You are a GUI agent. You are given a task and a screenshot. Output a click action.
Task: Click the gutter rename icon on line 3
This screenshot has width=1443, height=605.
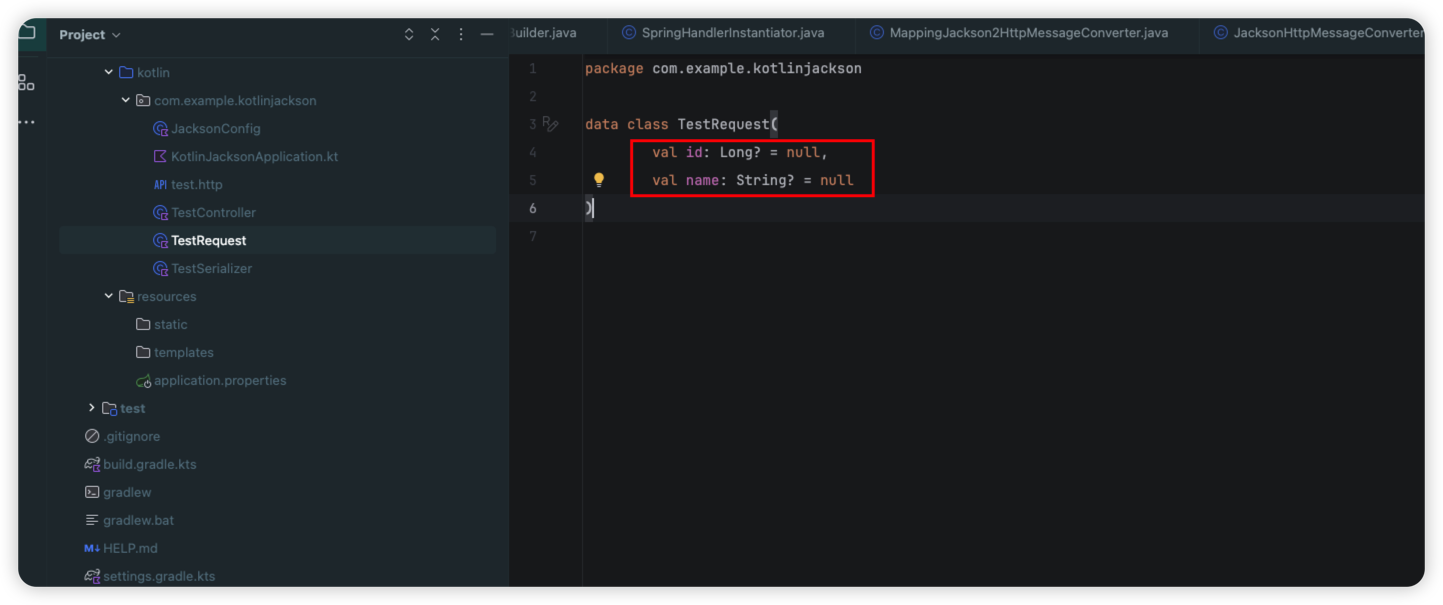click(550, 124)
